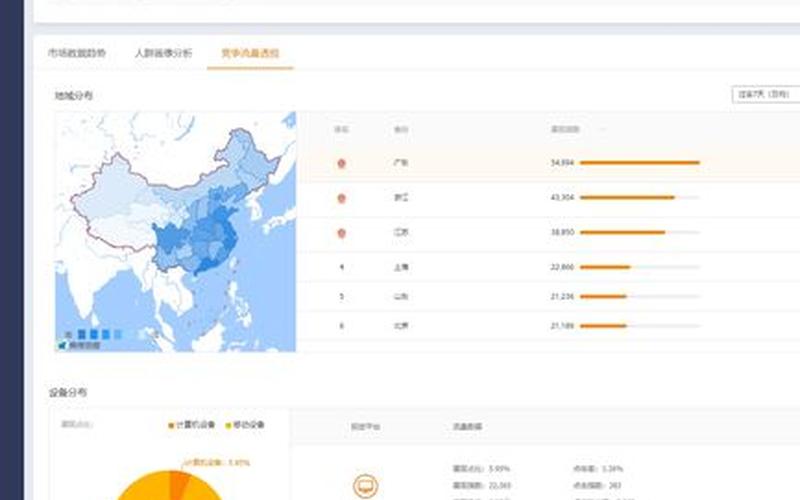Click the 山东 orange index bar
This screenshot has width=800, height=500.
click(603, 296)
